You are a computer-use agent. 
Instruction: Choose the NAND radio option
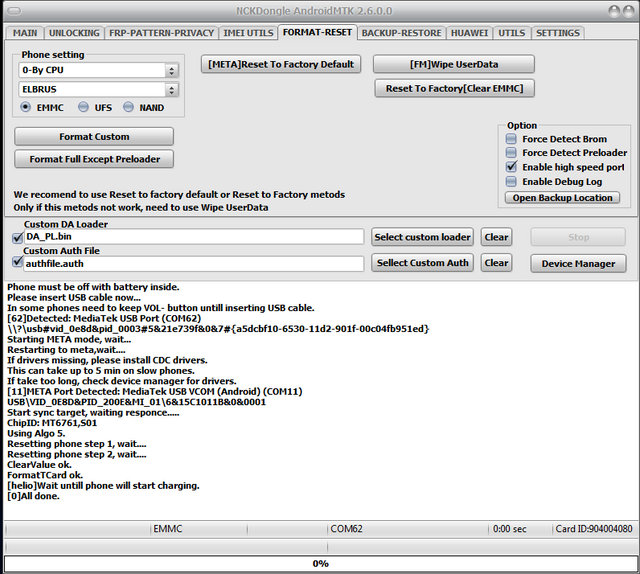coord(129,107)
